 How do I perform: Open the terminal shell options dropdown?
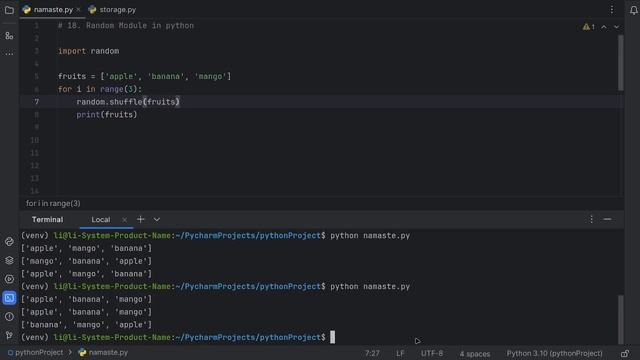click(x=157, y=220)
